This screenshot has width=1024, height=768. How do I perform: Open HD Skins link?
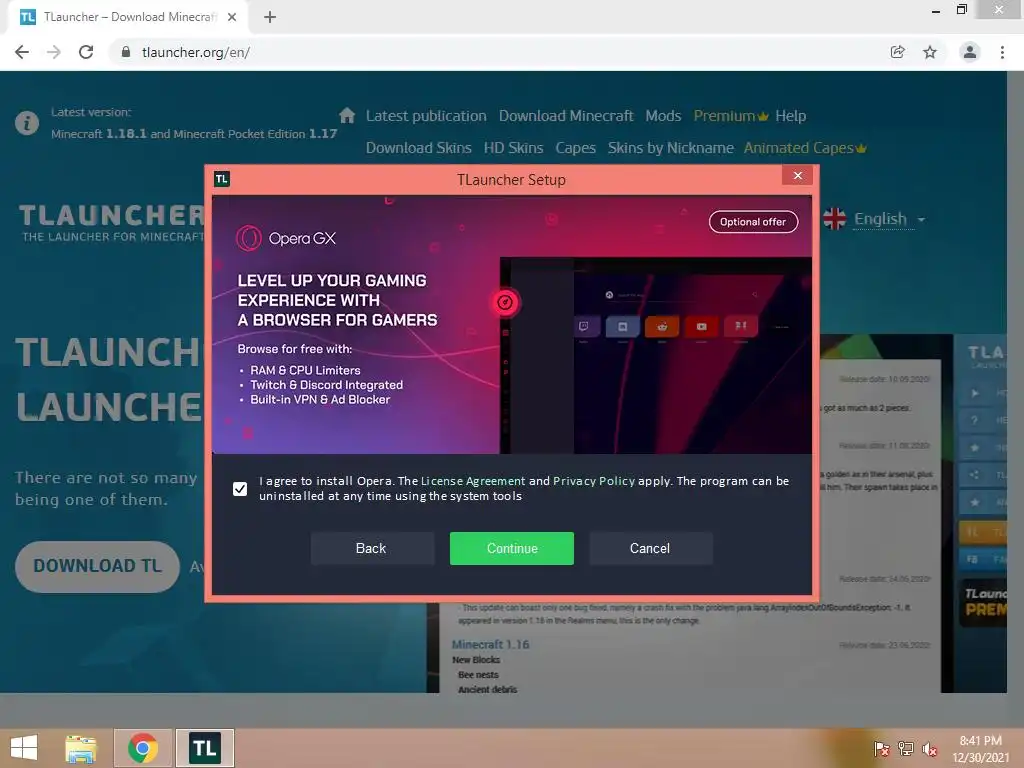[x=513, y=148]
